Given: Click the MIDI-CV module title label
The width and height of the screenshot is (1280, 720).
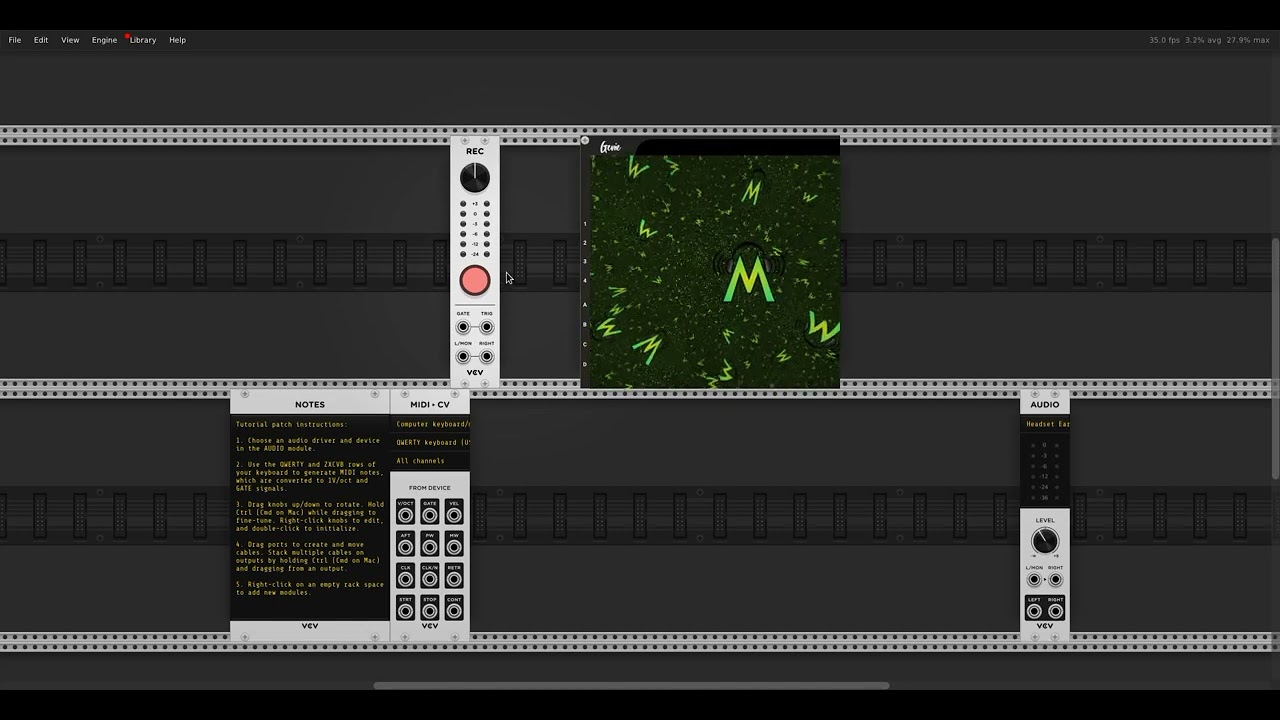Looking at the screenshot, I should [x=430, y=405].
